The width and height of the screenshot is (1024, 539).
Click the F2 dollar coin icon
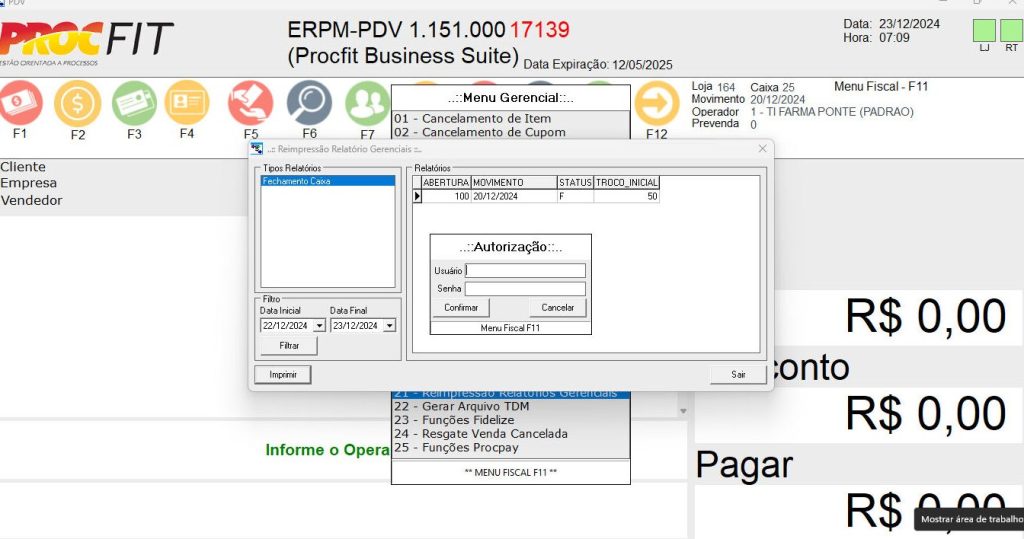point(78,103)
